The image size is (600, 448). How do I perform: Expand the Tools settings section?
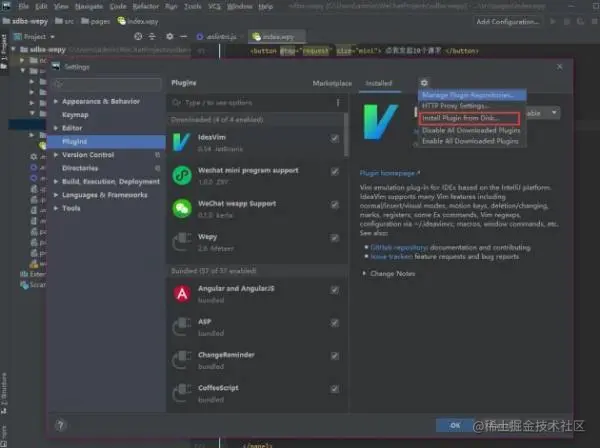56,208
